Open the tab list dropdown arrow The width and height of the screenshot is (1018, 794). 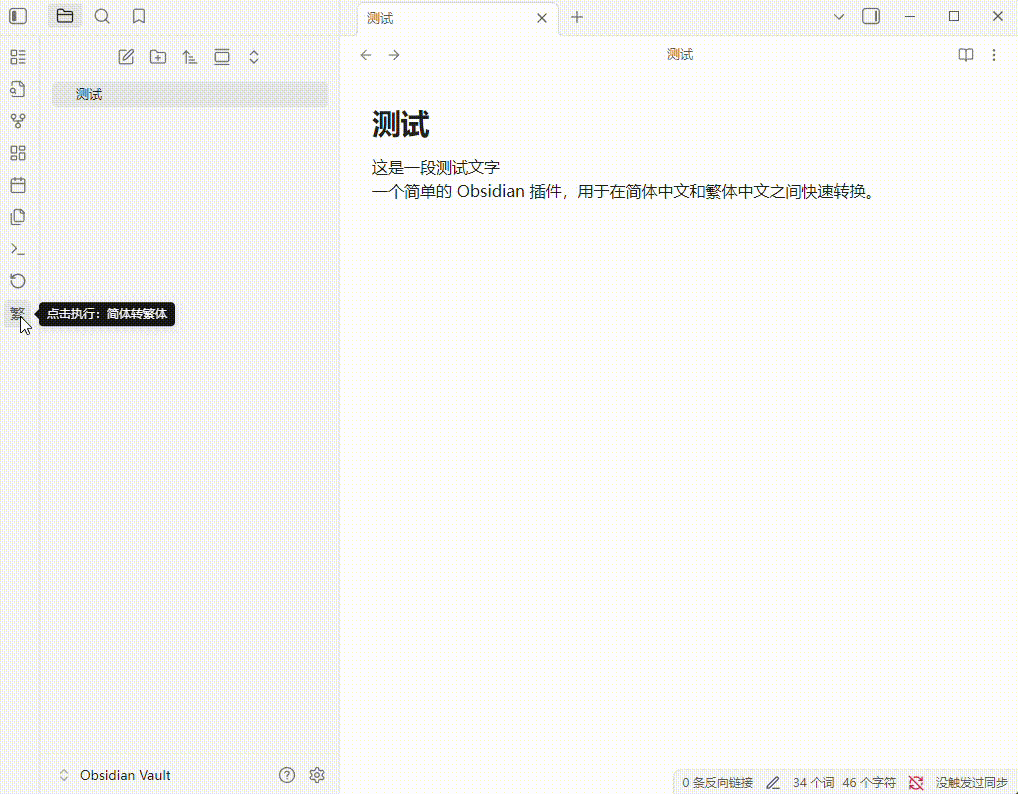click(838, 17)
